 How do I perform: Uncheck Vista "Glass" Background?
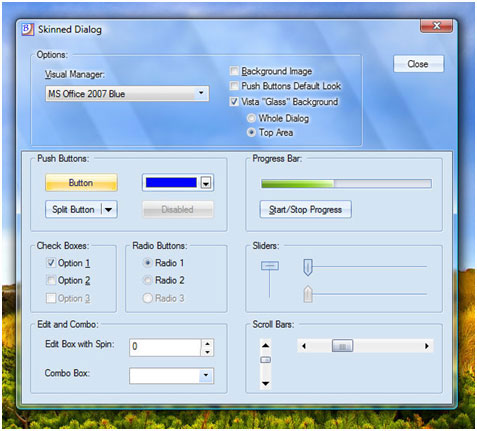pos(234,101)
